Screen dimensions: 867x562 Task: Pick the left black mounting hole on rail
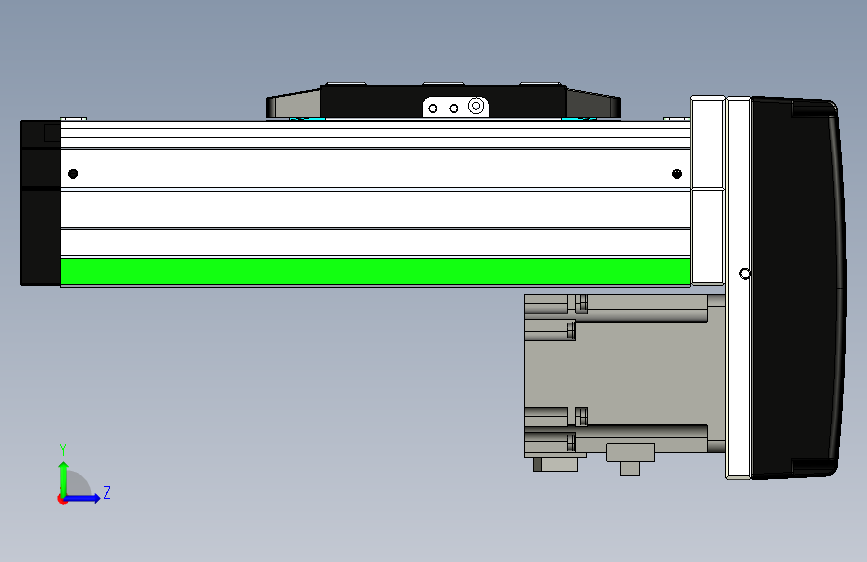click(73, 174)
